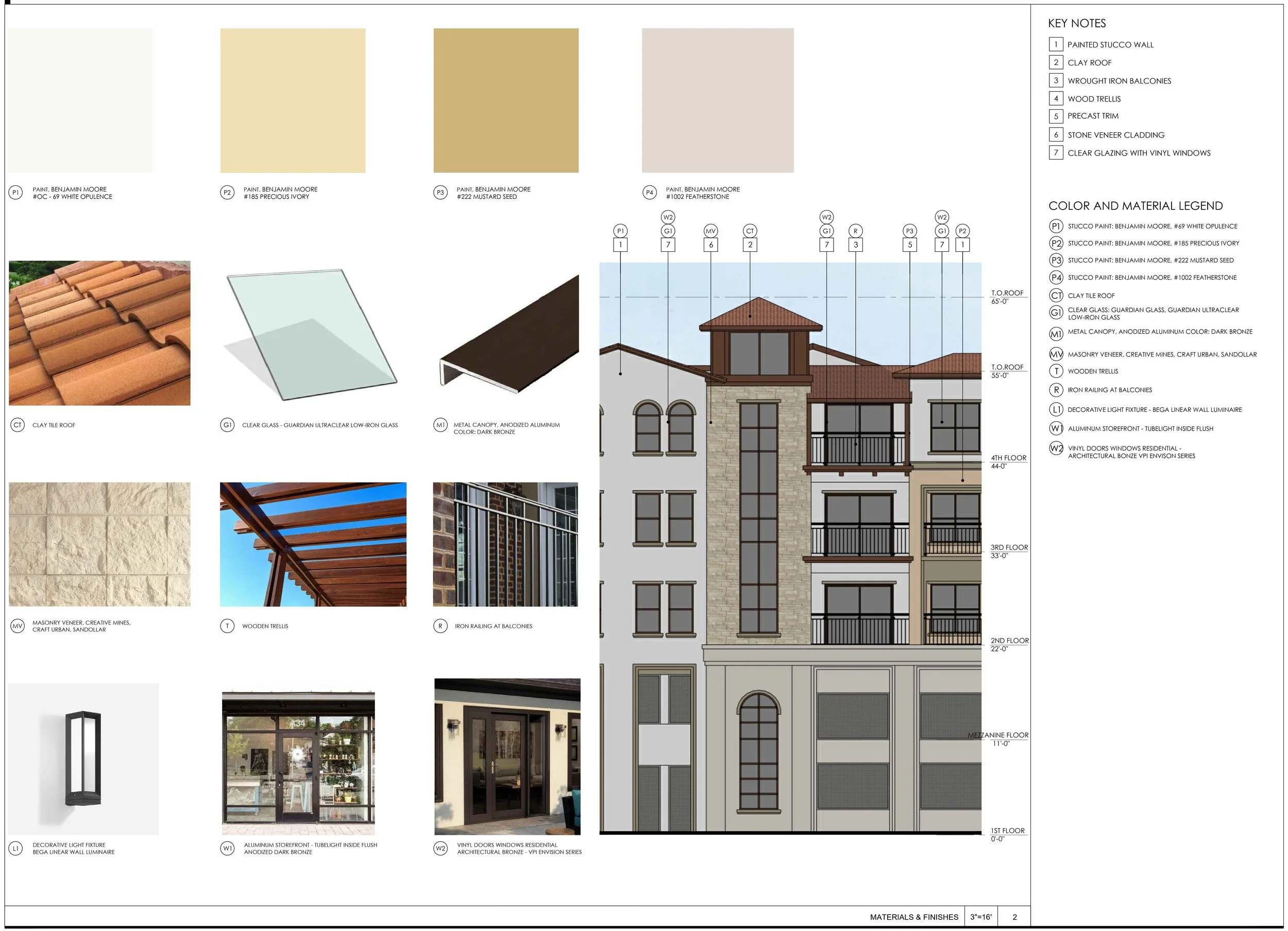This screenshot has width=1288, height=931.
Task: Click the 4TH FLOOR level label
Action: [1008, 458]
